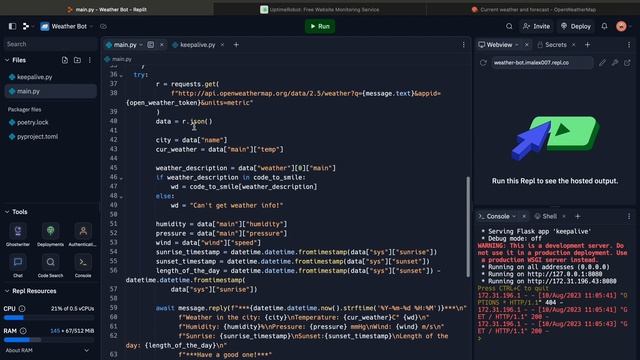Viewport: 640px width, 360px height.
Task: Close the Webview tab
Action: pyautogui.click(x=527, y=44)
